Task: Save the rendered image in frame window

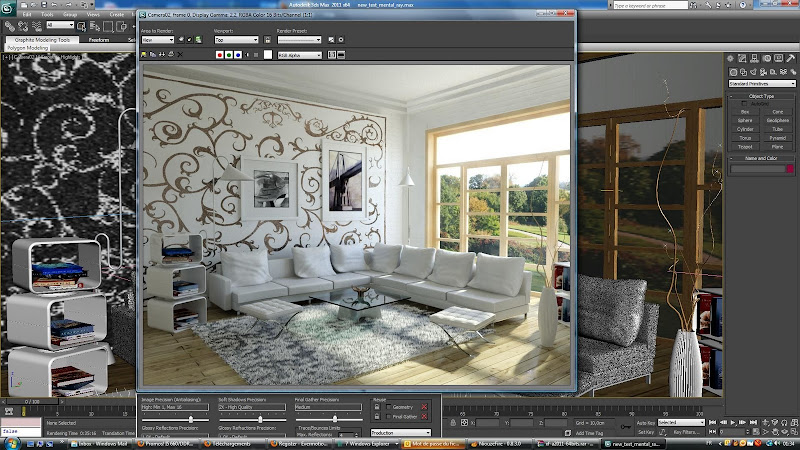Action: pos(144,55)
